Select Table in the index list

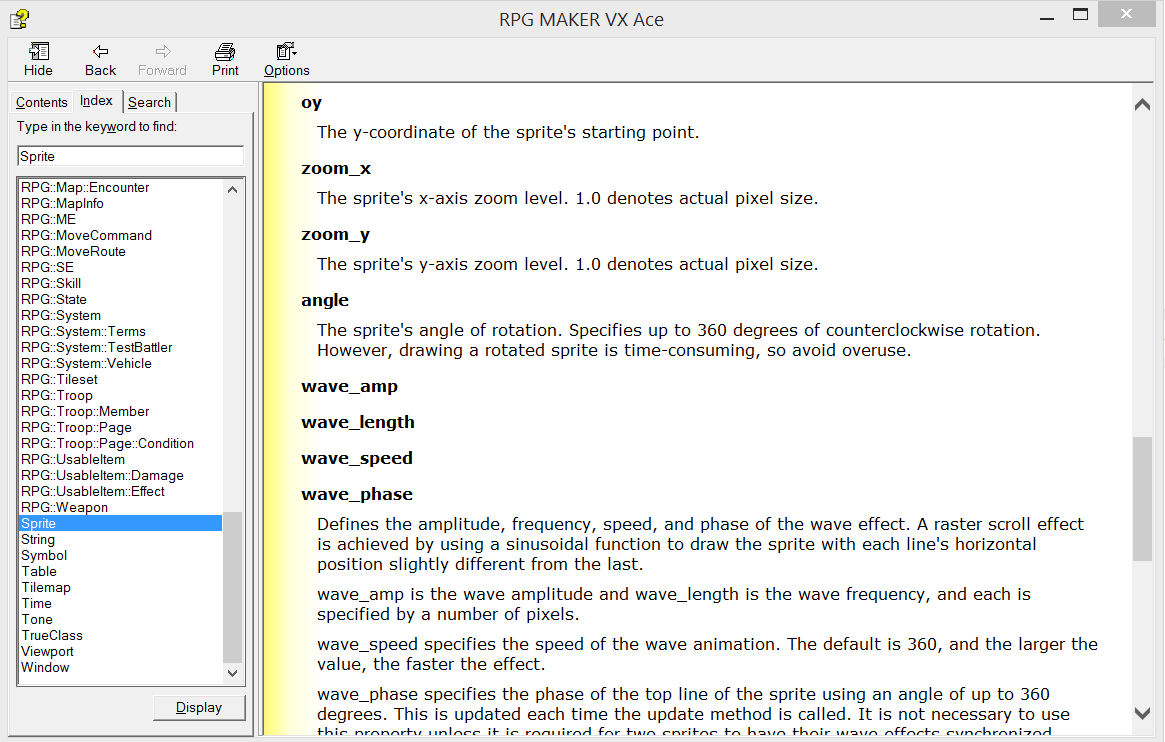pos(39,572)
